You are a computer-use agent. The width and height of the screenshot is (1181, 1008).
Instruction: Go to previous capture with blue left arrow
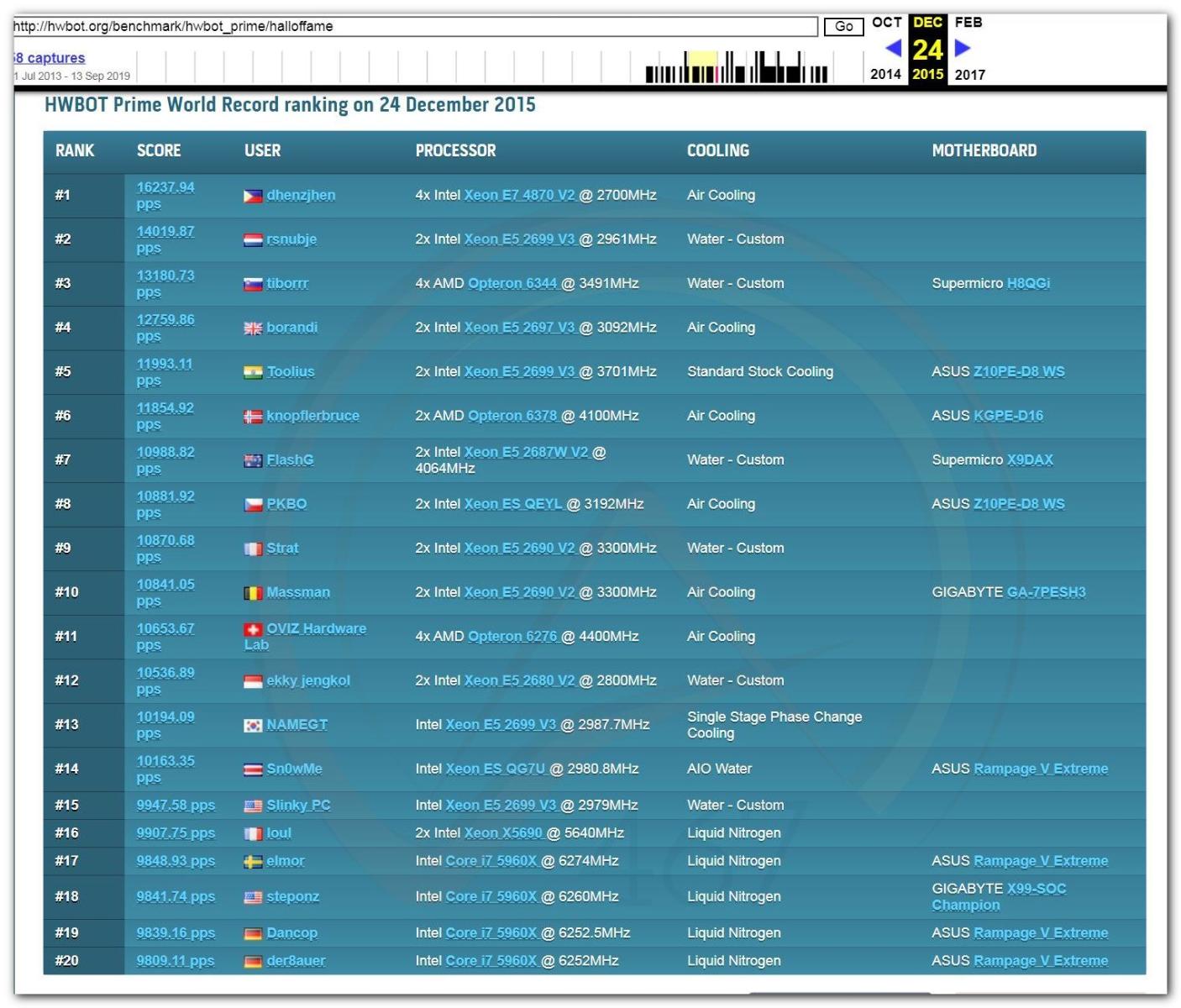pos(893,48)
